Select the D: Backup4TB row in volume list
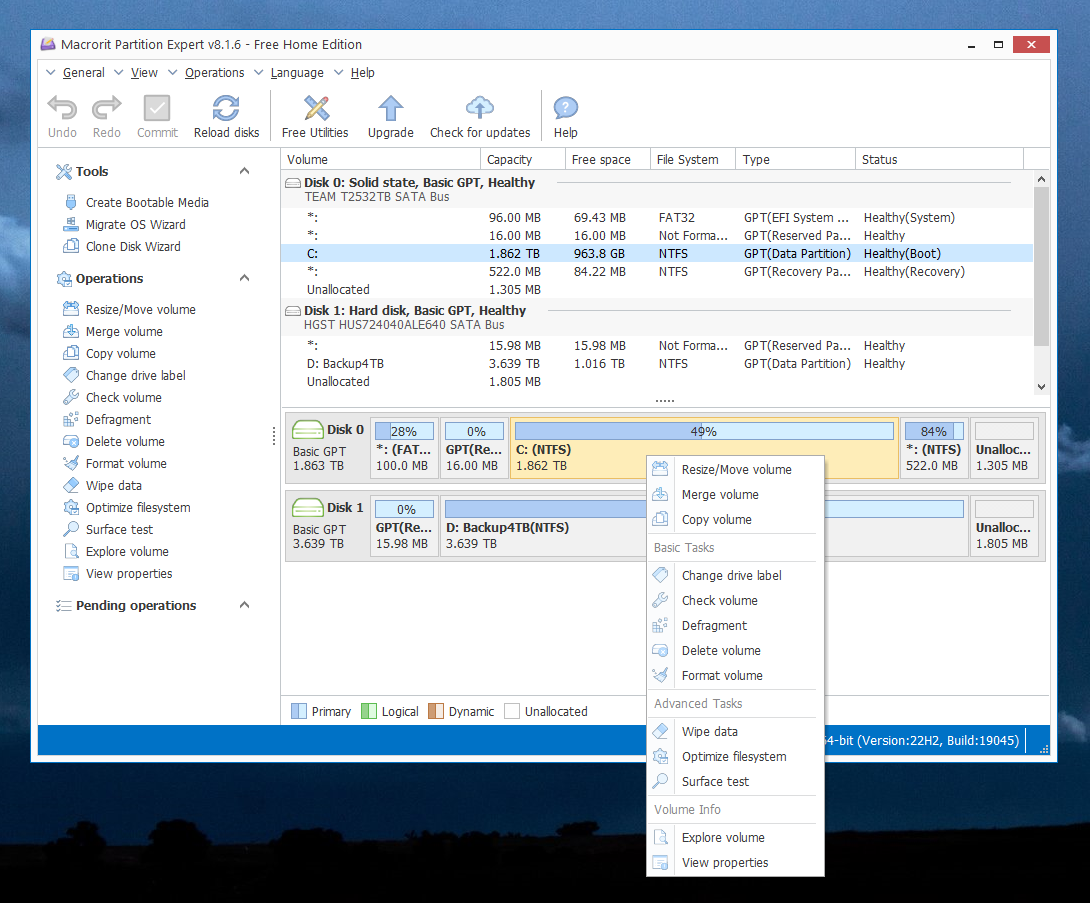 657,364
